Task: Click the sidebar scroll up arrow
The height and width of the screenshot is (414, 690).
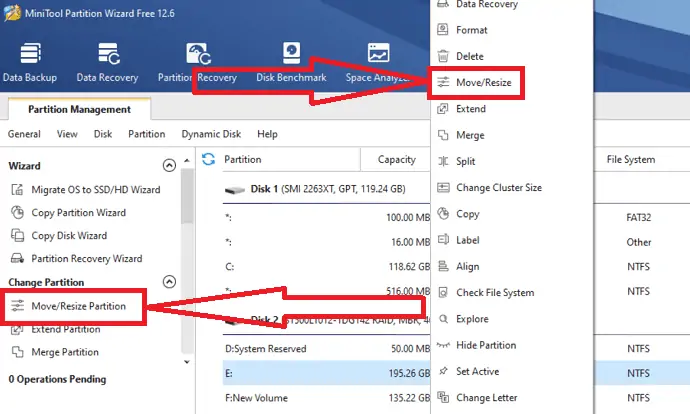Action: (x=187, y=161)
